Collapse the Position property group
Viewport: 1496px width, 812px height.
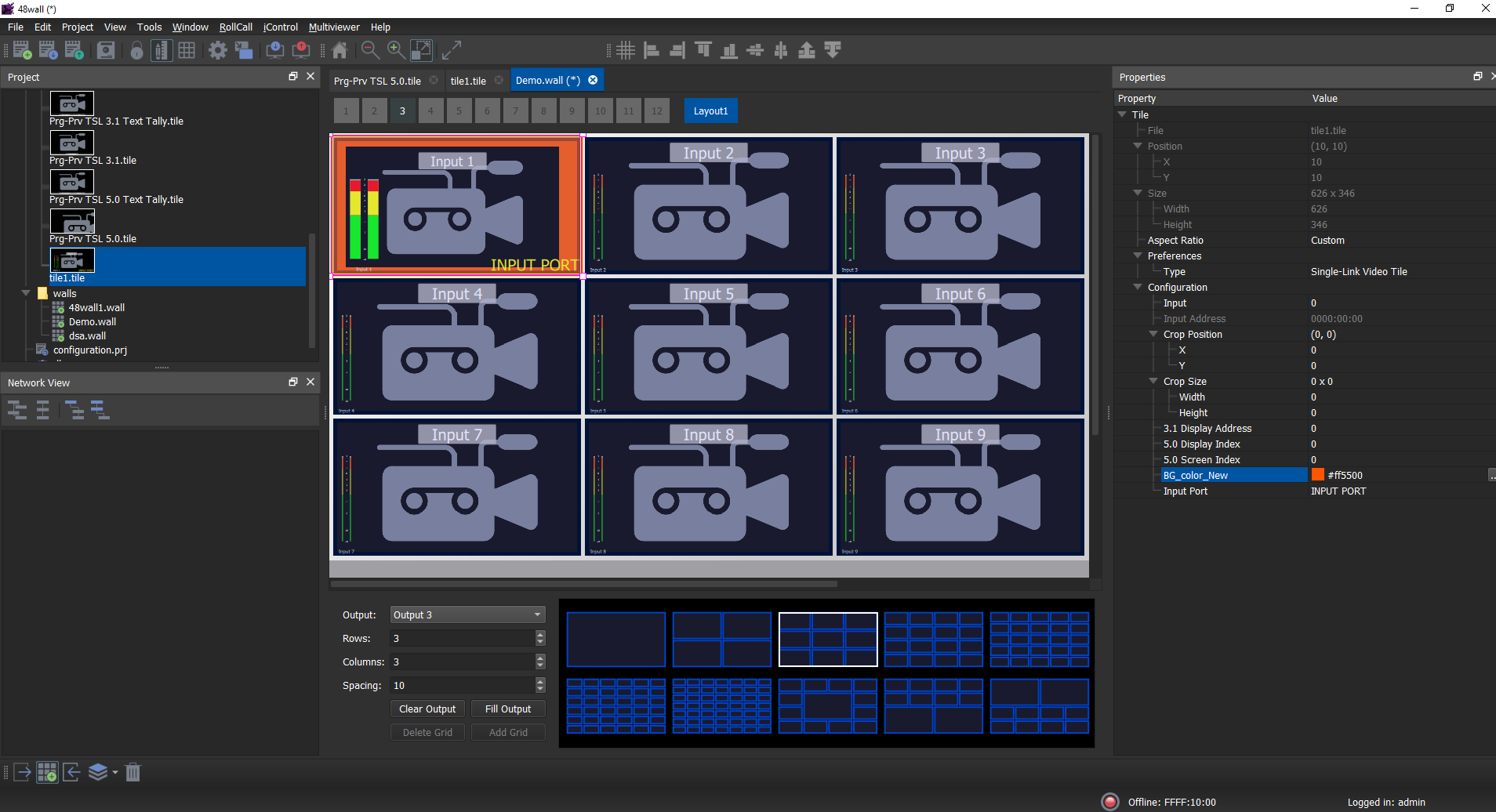click(x=1138, y=146)
